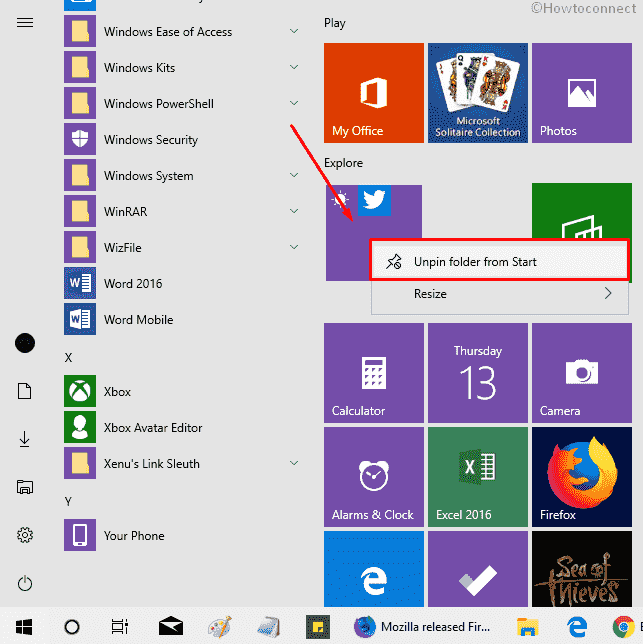
Task: Open Xbox Avatar Editor in app list
Action: coord(183,428)
